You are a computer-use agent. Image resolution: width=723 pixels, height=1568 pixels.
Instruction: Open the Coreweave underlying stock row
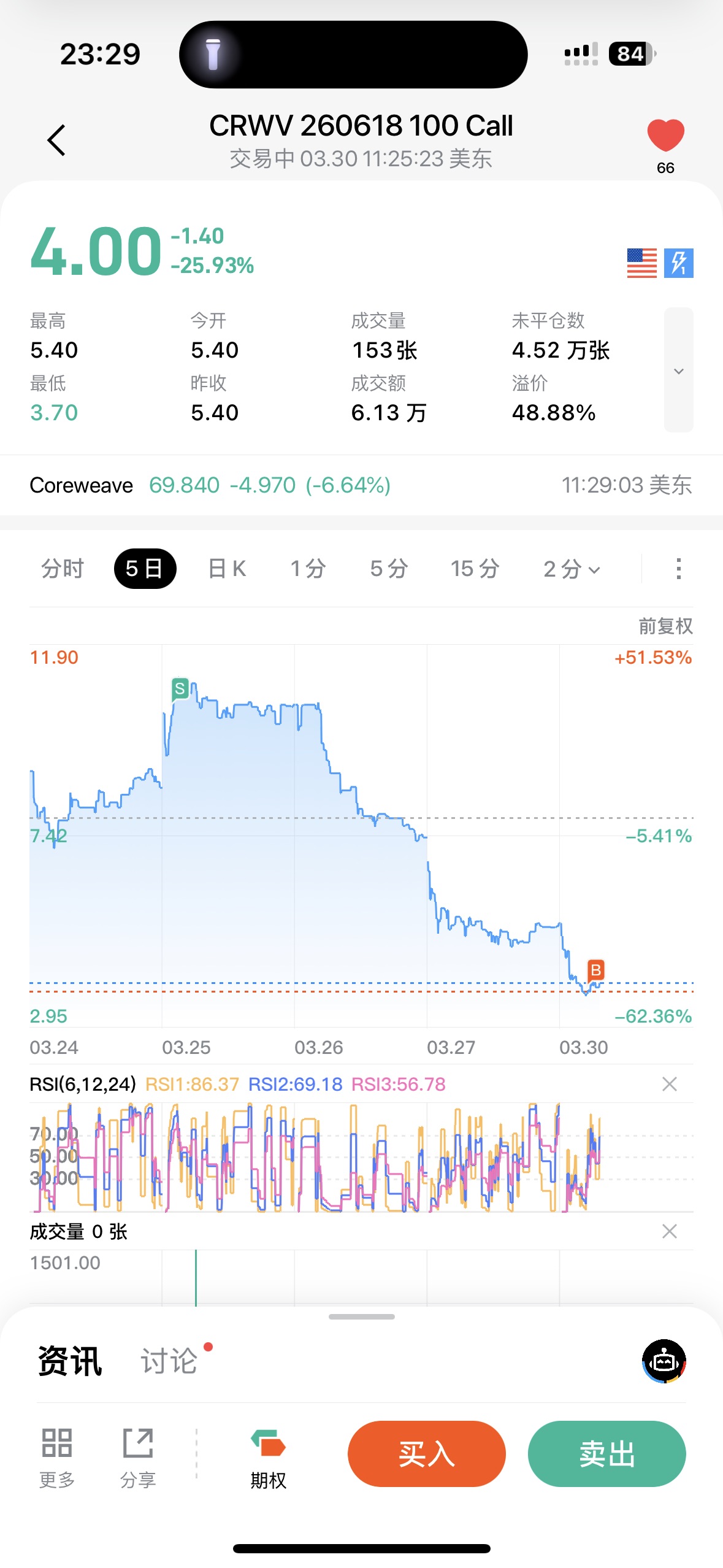click(x=361, y=485)
